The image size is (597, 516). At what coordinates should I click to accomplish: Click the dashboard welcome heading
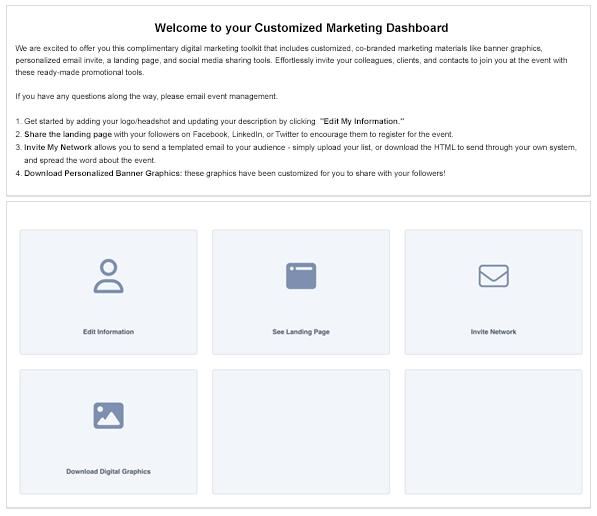tap(301, 28)
